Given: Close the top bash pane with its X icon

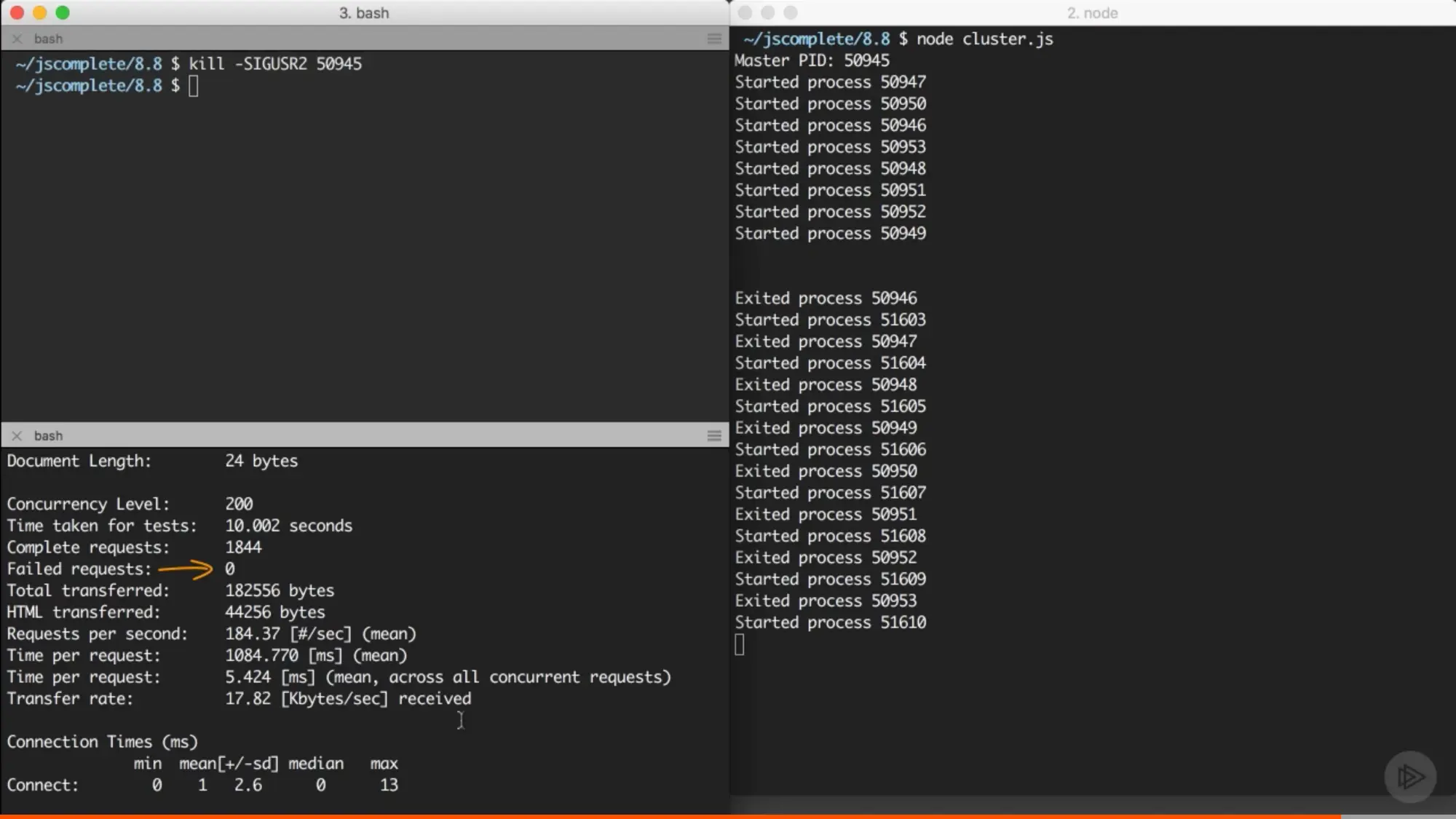Looking at the screenshot, I should point(17,39).
